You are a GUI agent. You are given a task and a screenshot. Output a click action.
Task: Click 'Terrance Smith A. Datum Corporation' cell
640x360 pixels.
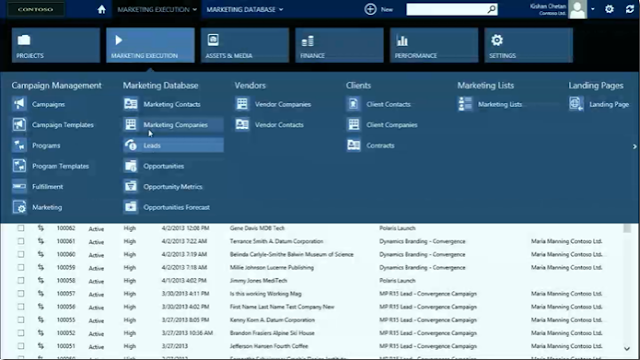pyautogui.click(x=276, y=241)
